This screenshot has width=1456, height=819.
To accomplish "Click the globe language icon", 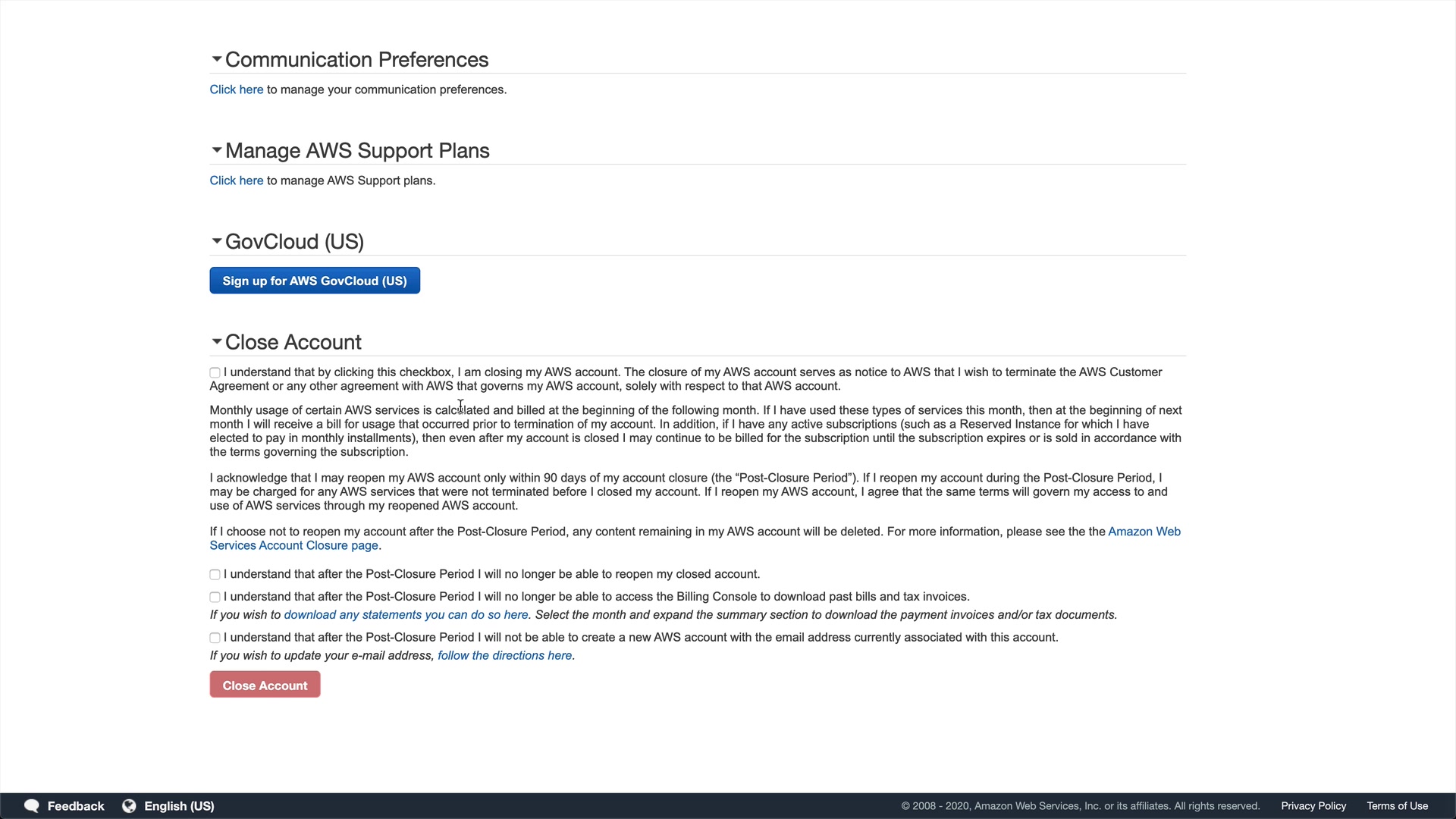I will [x=129, y=806].
